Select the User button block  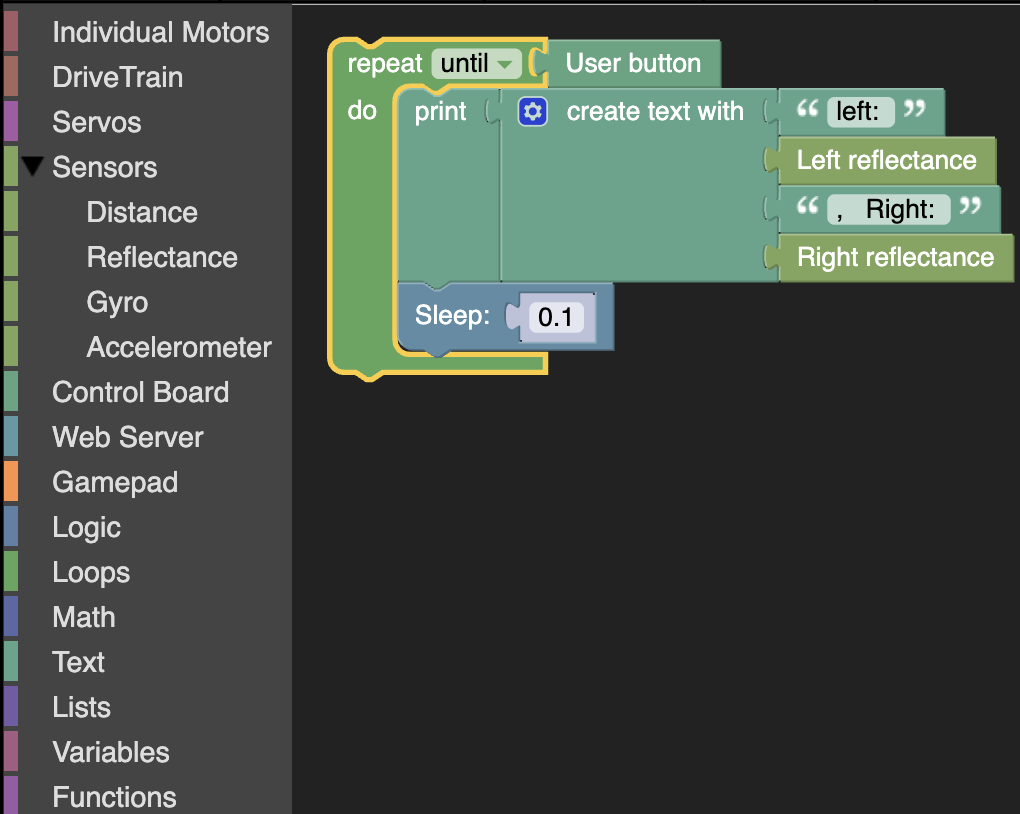[x=634, y=64]
